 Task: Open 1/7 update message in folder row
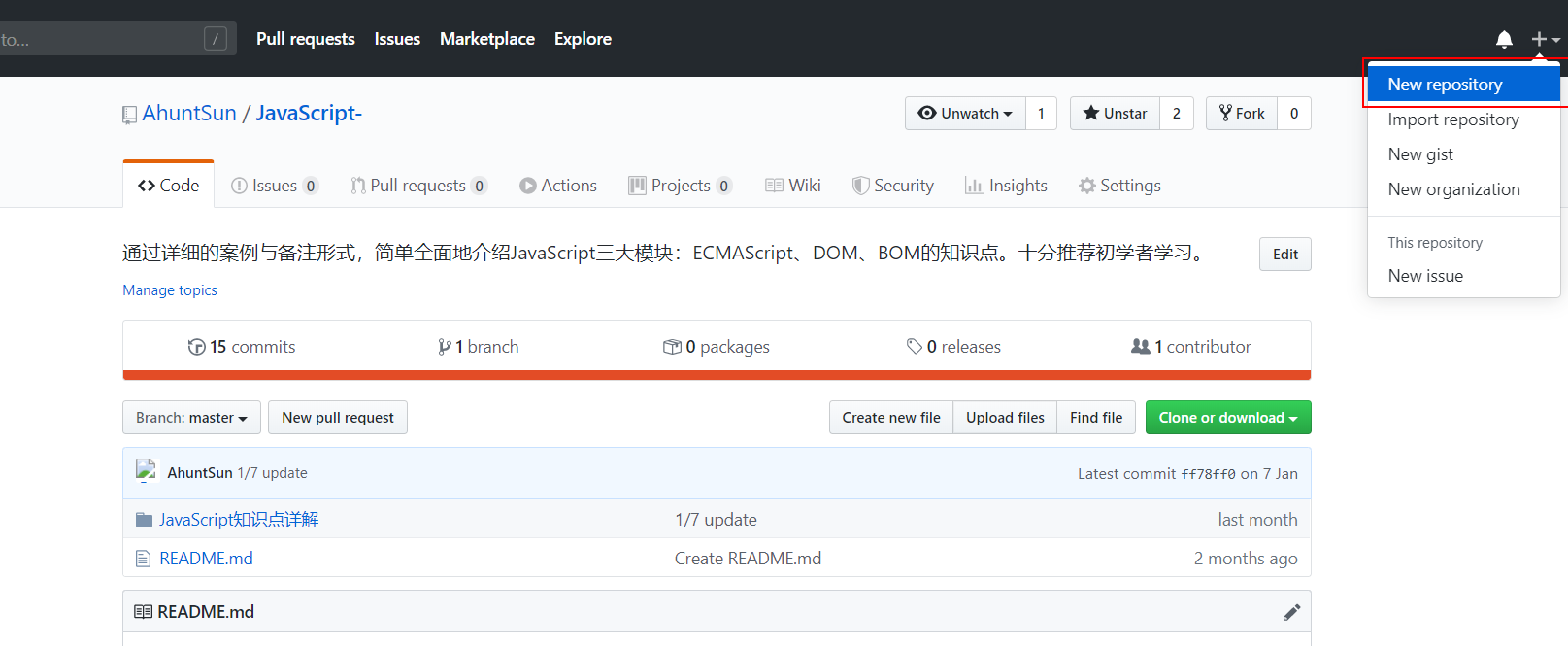pos(716,520)
